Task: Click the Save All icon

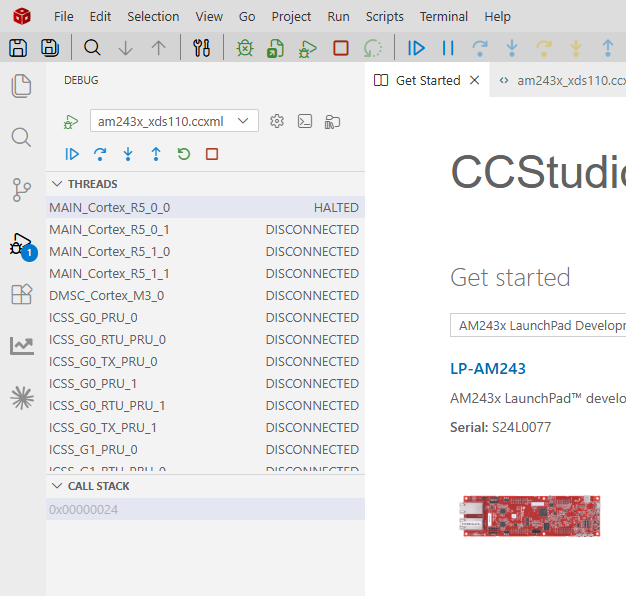Action: click(50, 48)
